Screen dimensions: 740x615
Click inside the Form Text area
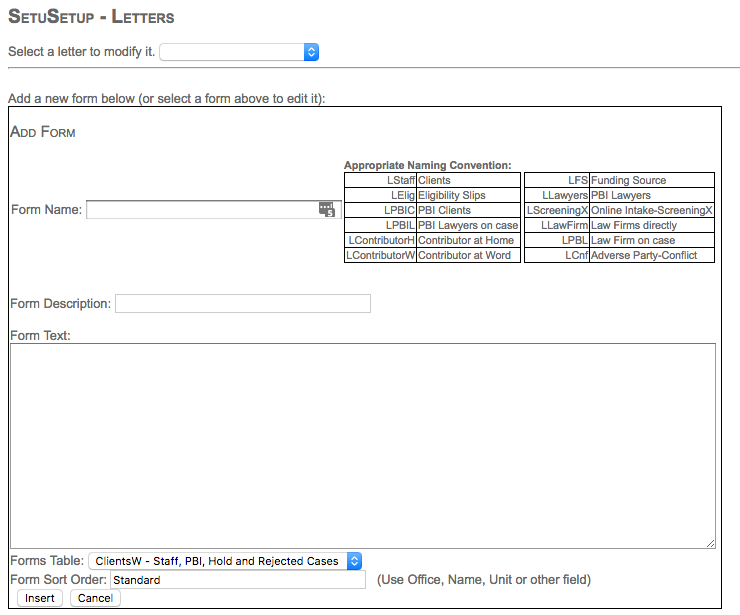[x=362, y=445]
